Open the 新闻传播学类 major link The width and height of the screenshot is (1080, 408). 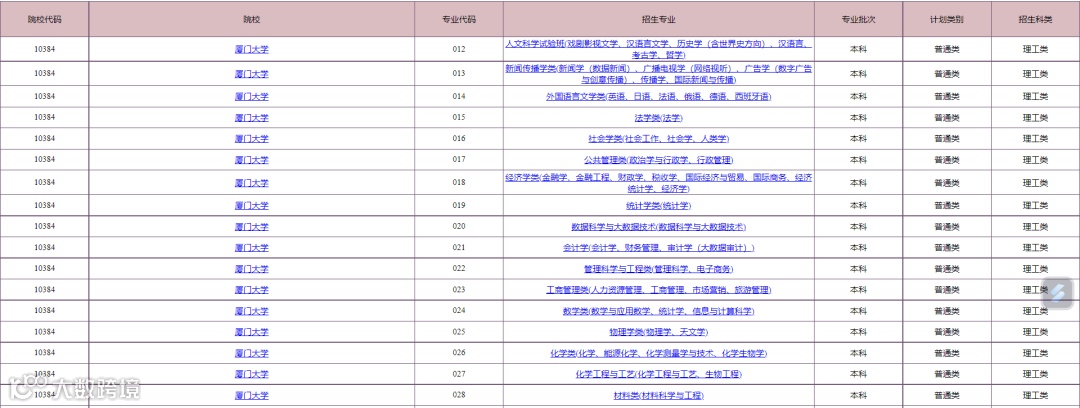pos(658,74)
